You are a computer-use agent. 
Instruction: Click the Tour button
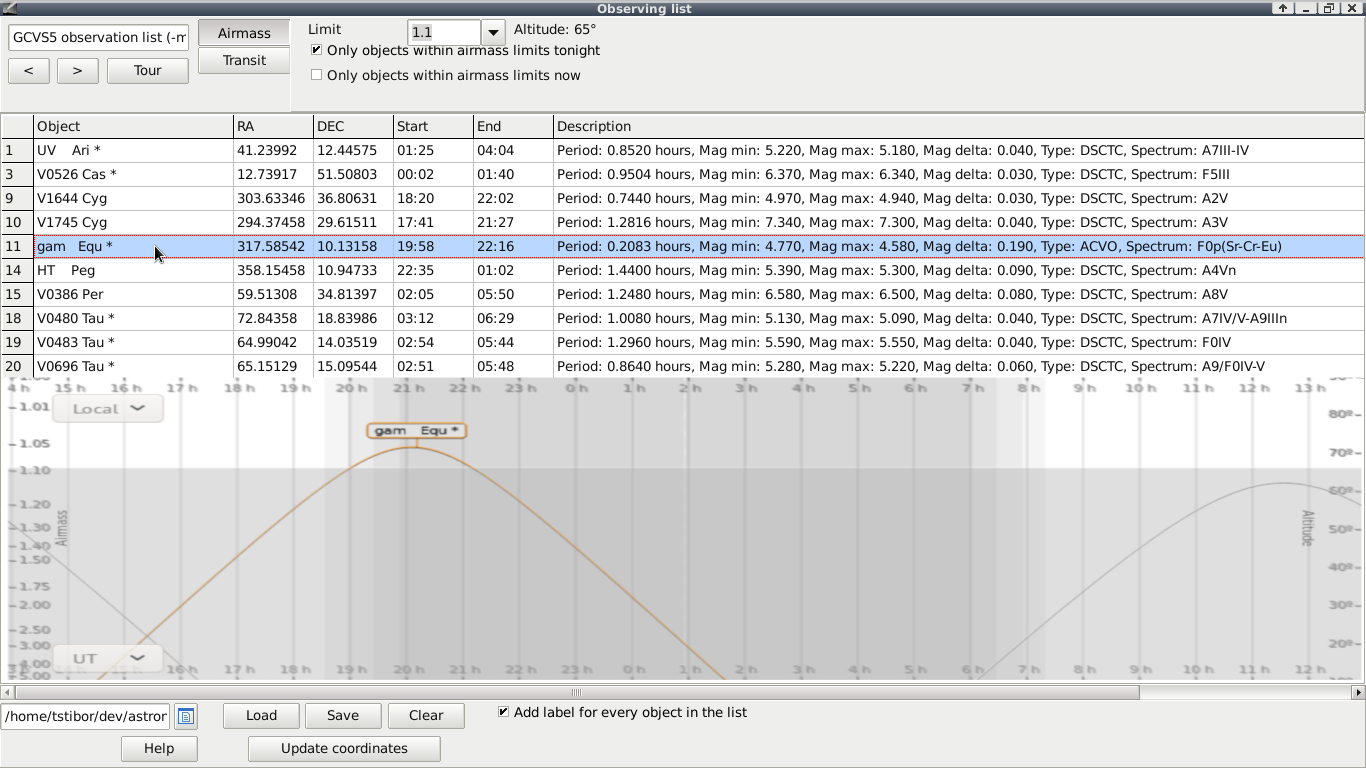point(148,70)
